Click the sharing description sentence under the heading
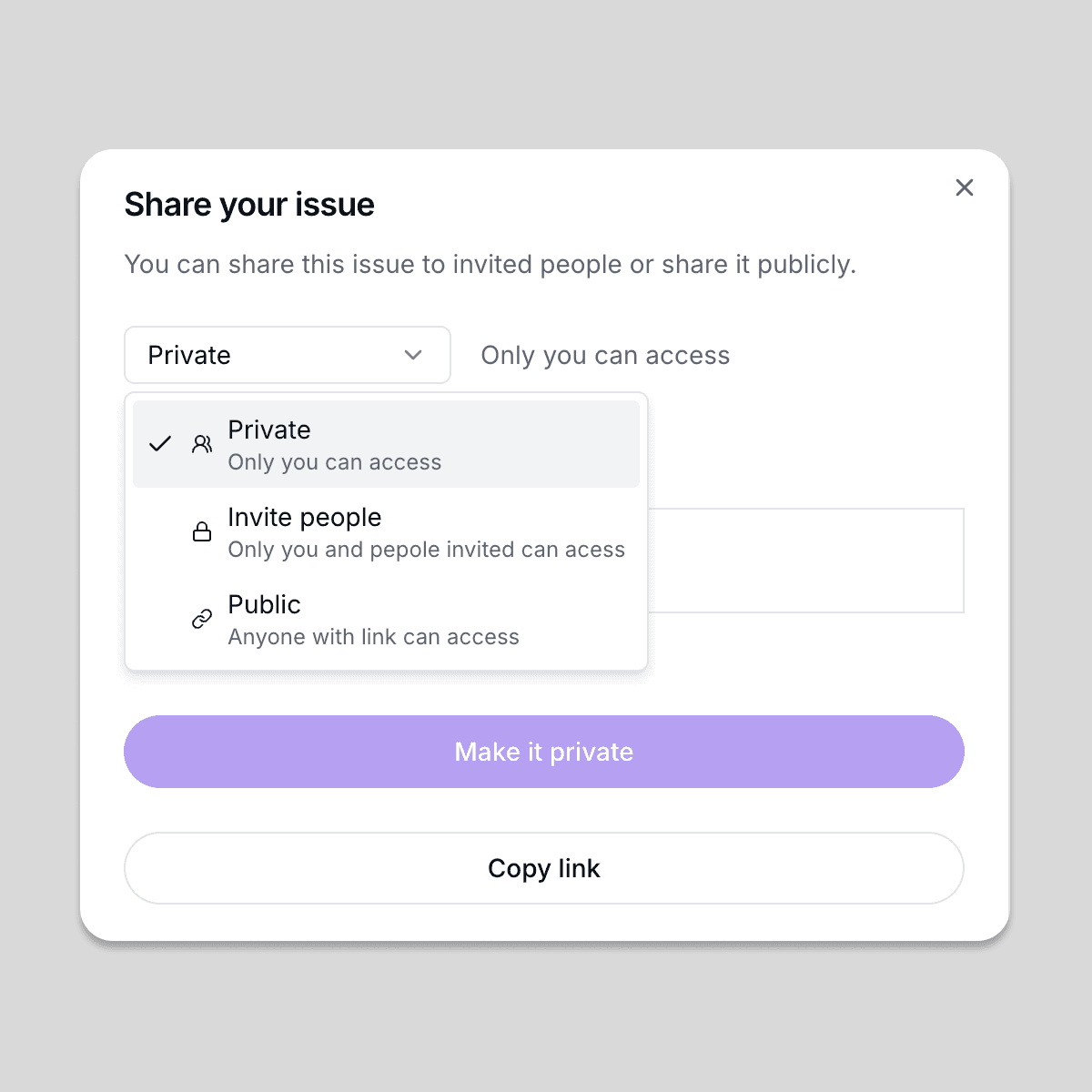This screenshot has height=1092, width=1092. pyautogui.click(x=490, y=265)
